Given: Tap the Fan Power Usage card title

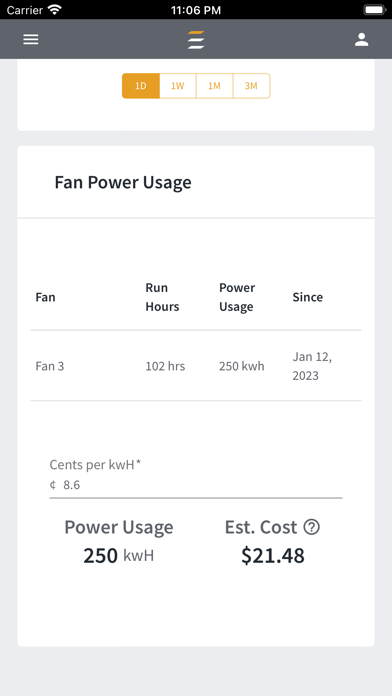Looking at the screenshot, I should point(123,182).
